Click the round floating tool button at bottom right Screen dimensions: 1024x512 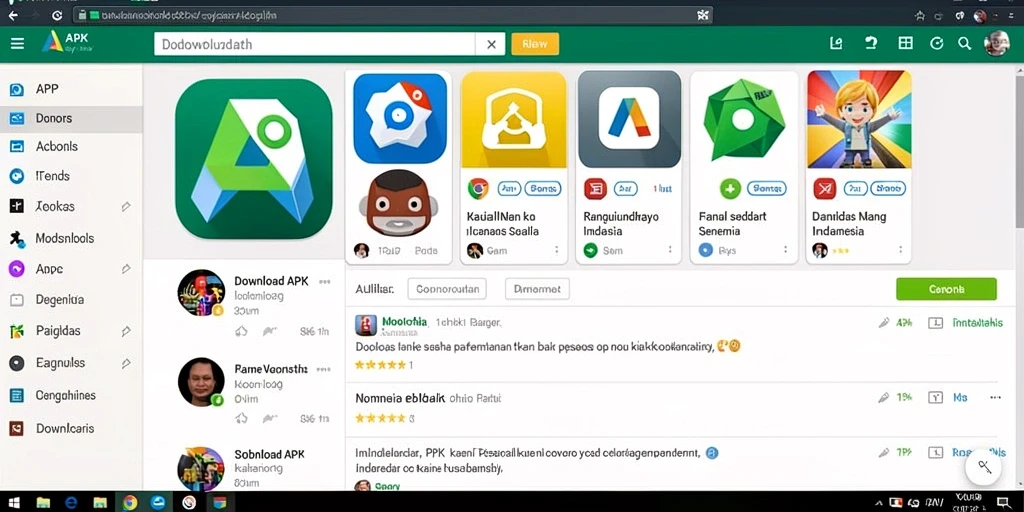tap(985, 467)
